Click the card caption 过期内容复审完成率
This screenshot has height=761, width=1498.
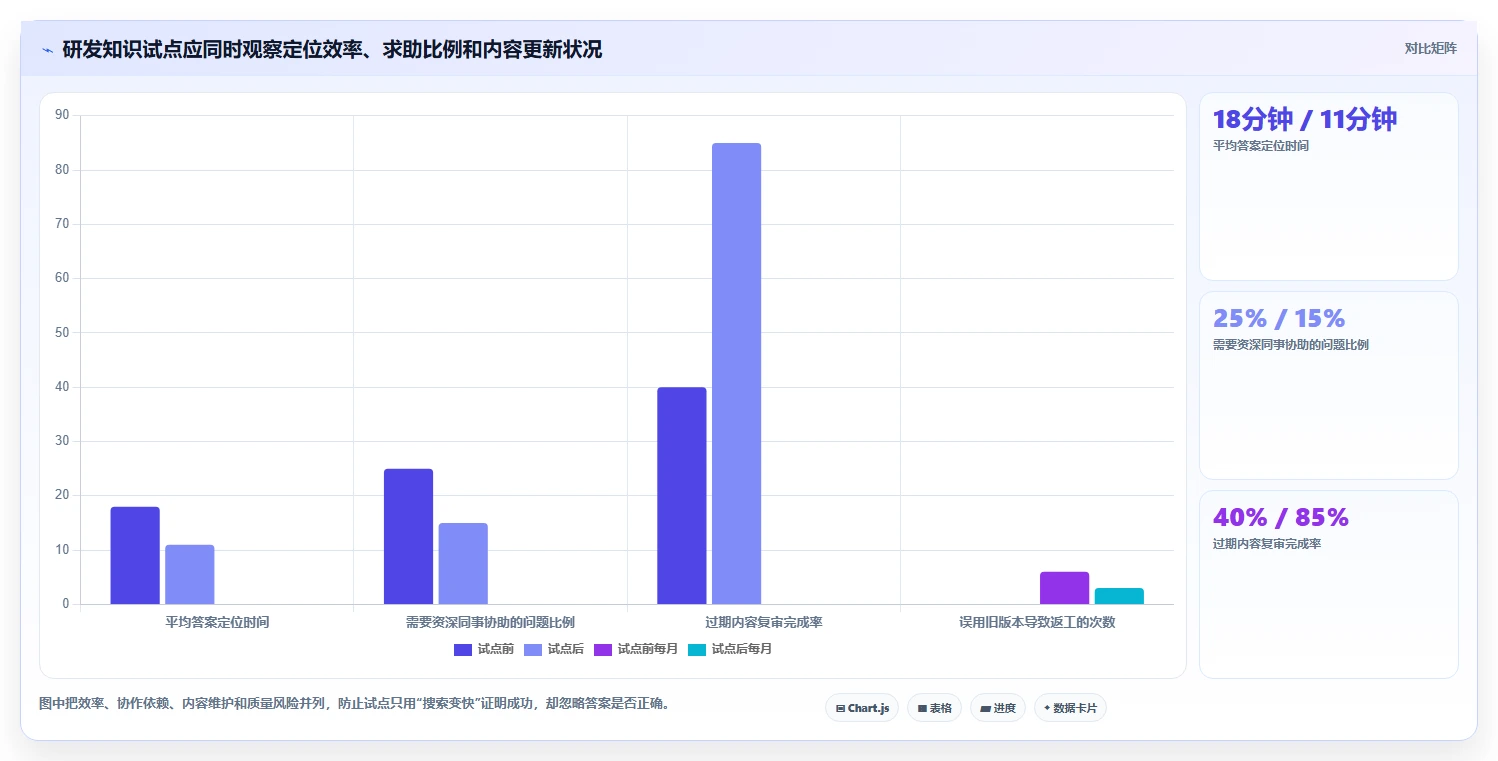(1267, 544)
